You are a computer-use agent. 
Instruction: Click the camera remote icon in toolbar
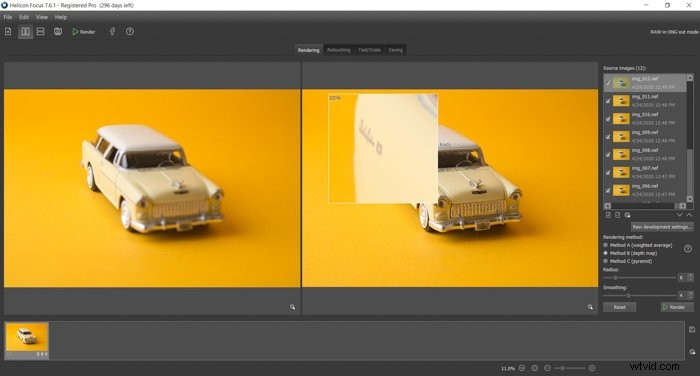coord(58,32)
